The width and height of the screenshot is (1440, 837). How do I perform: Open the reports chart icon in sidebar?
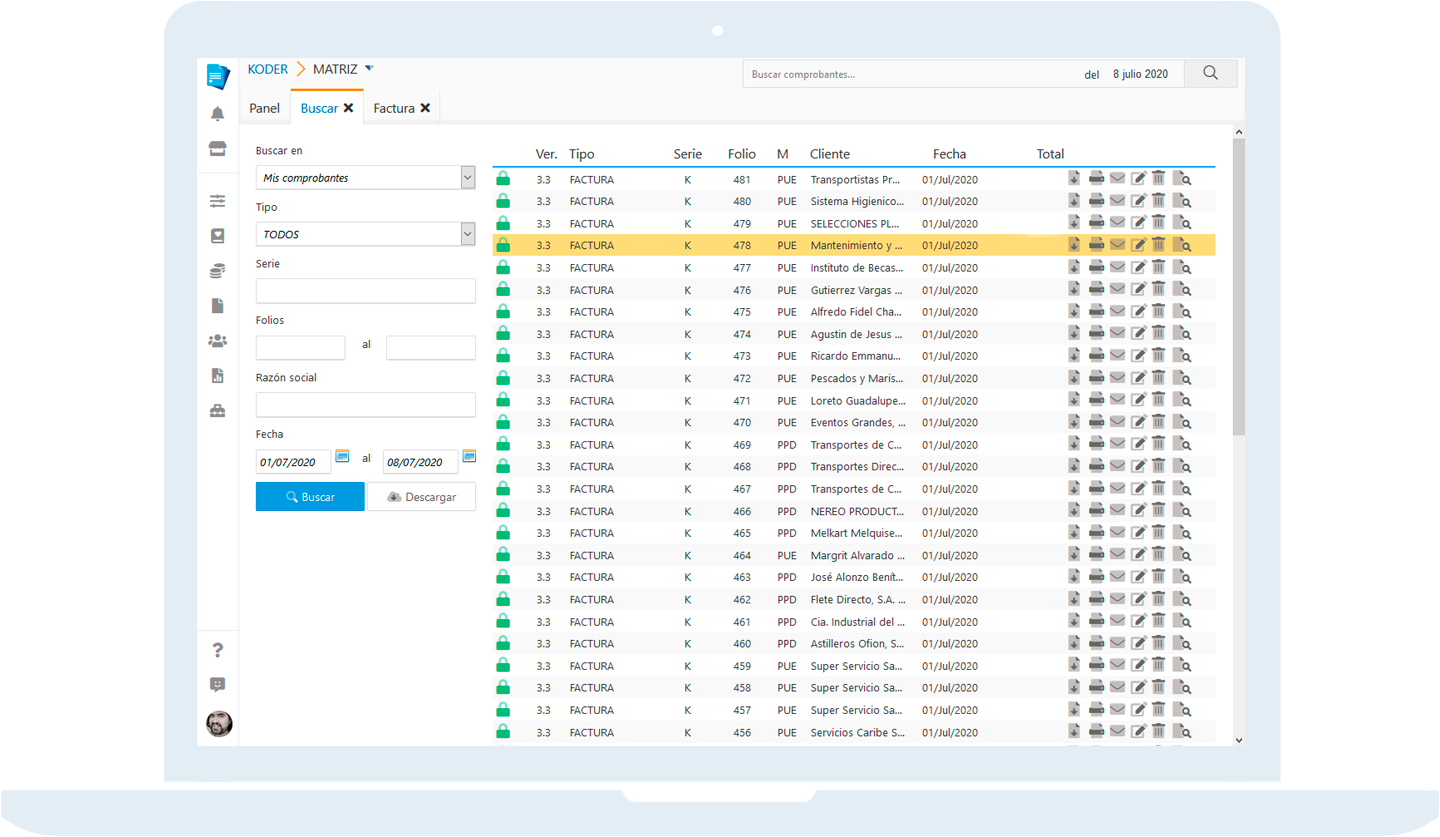217,376
